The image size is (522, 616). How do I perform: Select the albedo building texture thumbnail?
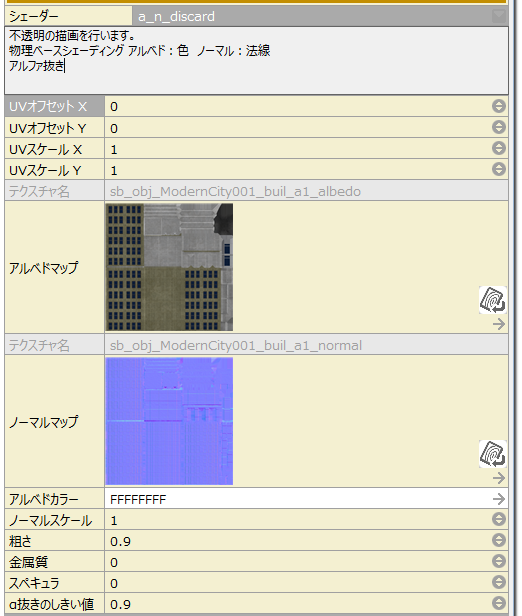(169, 267)
